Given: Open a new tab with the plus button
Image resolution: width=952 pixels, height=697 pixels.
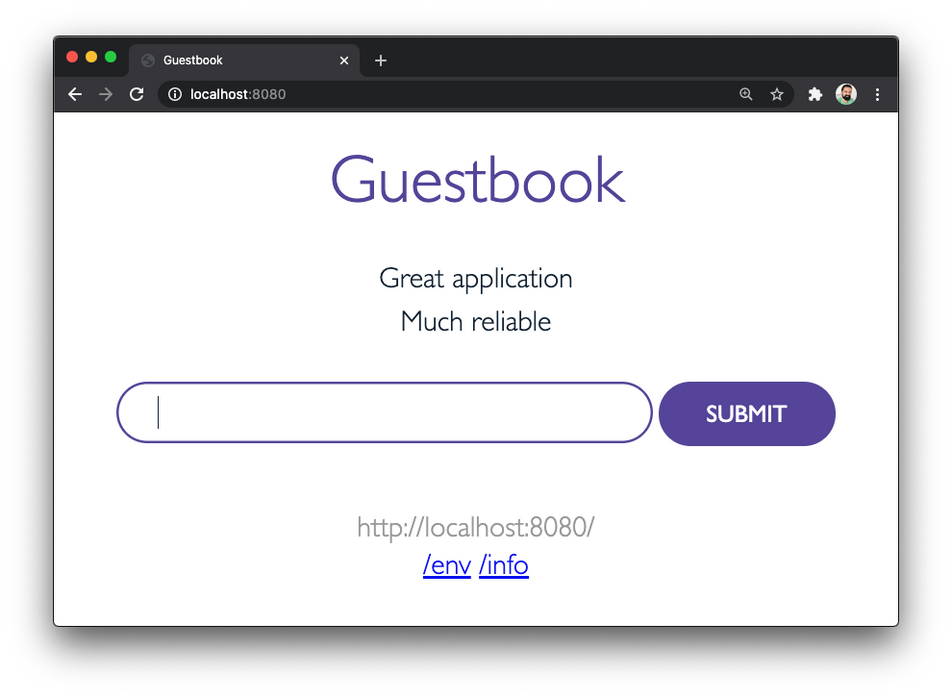Looking at the screenshot, I should [380, 60].
